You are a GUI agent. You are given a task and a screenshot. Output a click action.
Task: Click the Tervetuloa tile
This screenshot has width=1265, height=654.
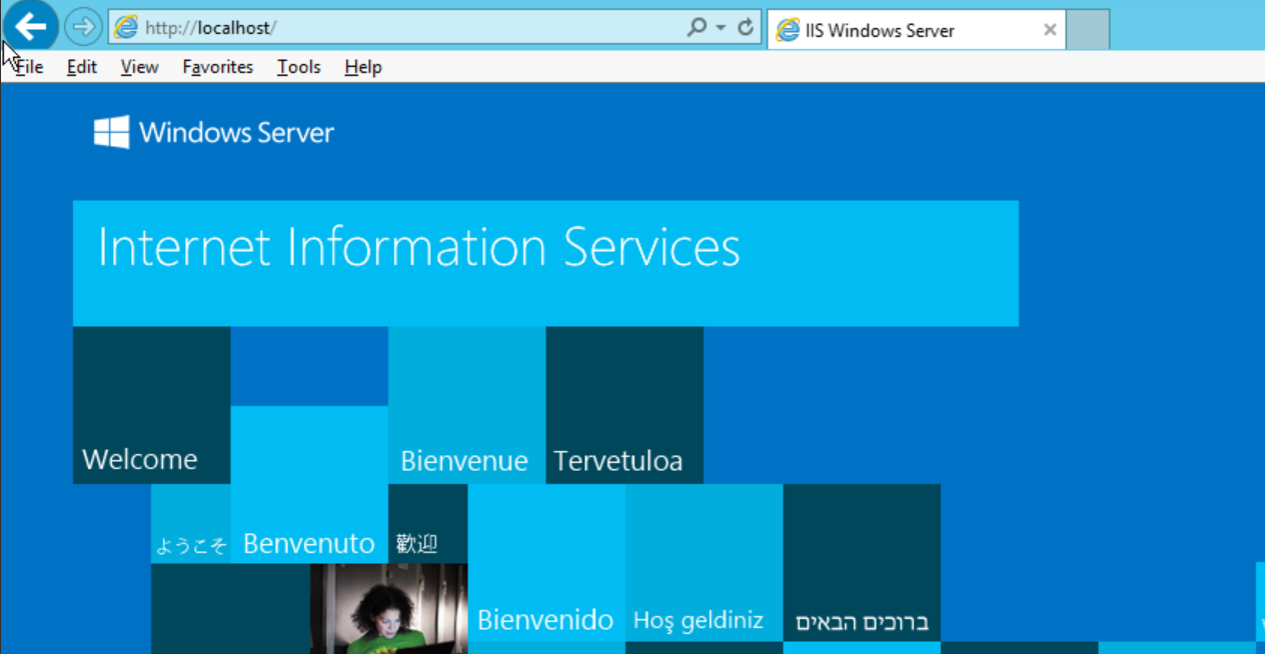click(624, 405)
